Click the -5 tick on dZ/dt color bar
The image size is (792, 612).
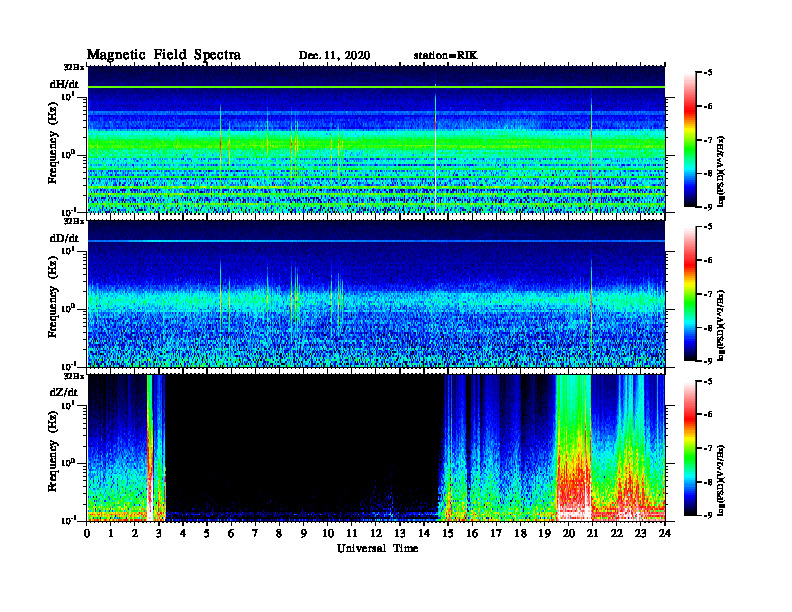point(708,381)
